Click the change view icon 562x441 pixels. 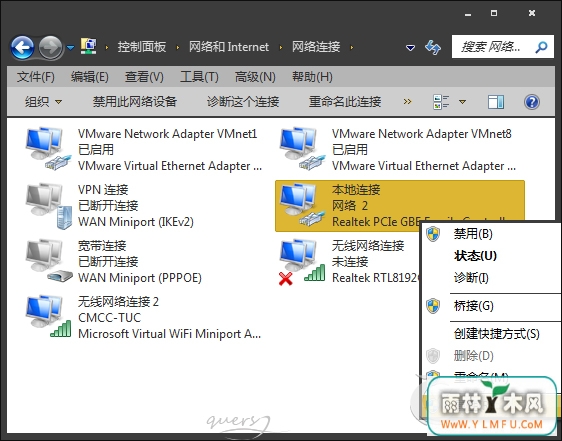point(441,102)
